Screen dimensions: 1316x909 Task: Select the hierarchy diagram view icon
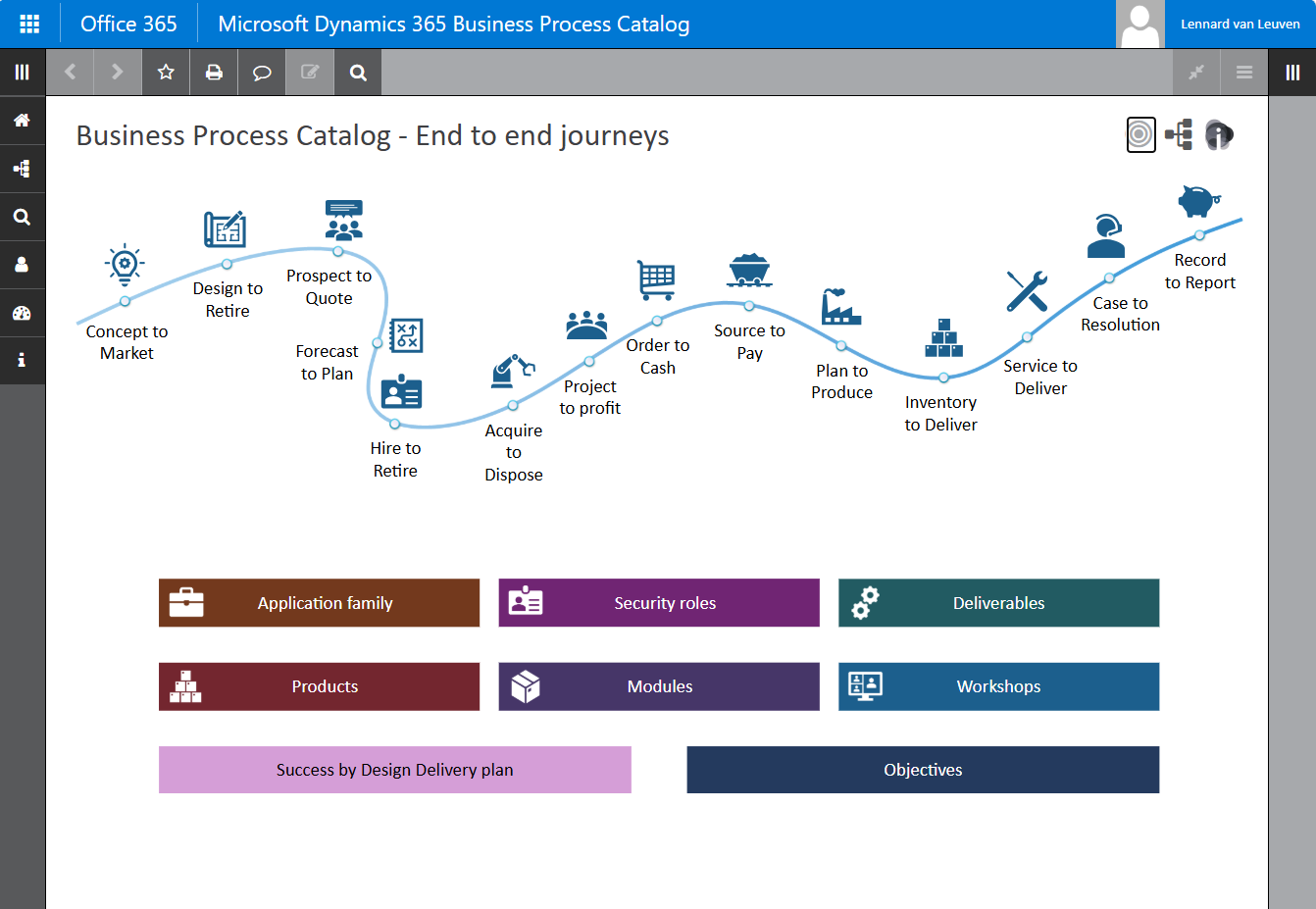1180,134
